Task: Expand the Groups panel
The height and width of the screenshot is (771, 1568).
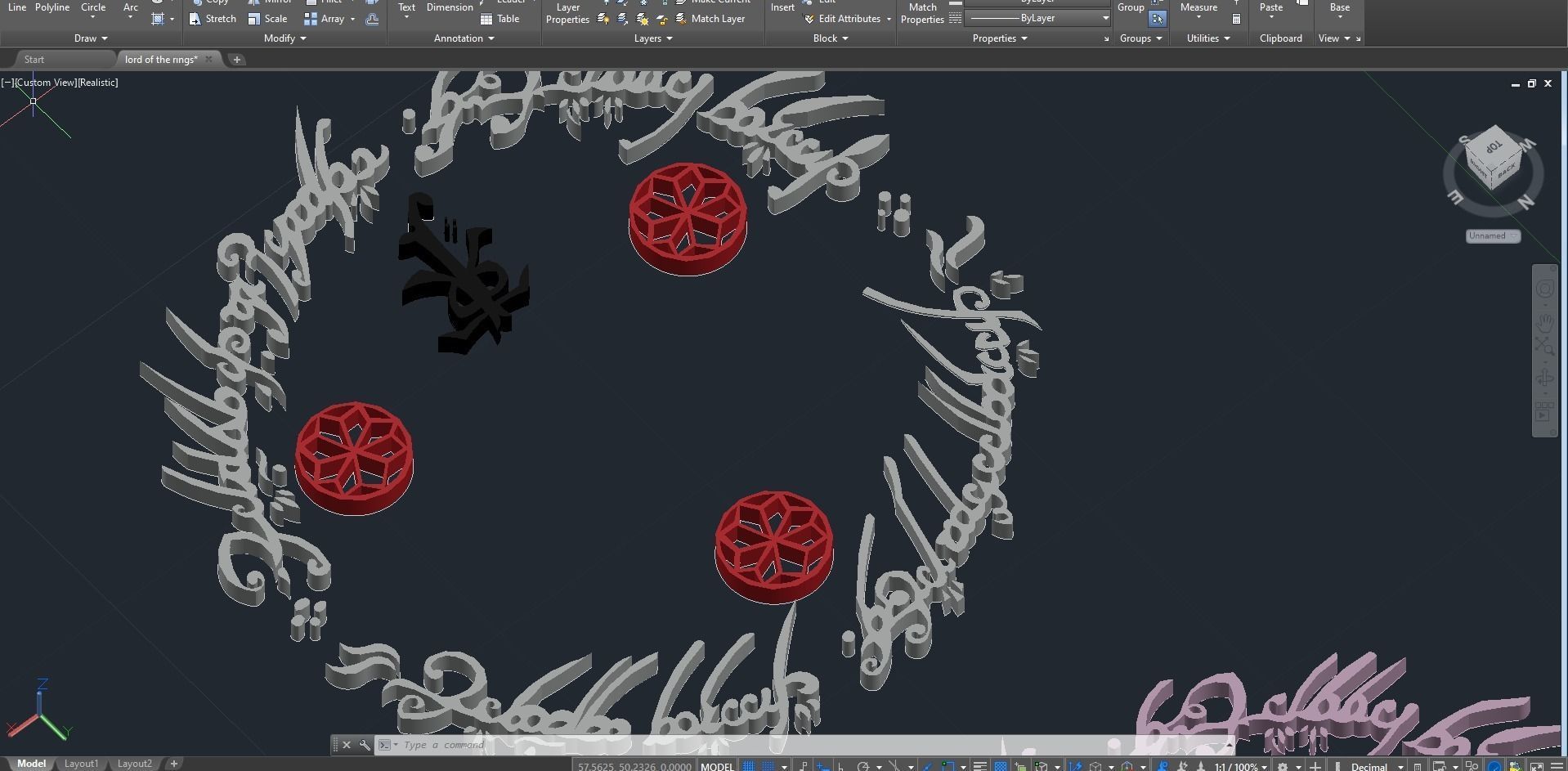Action: click(1140, 38)
